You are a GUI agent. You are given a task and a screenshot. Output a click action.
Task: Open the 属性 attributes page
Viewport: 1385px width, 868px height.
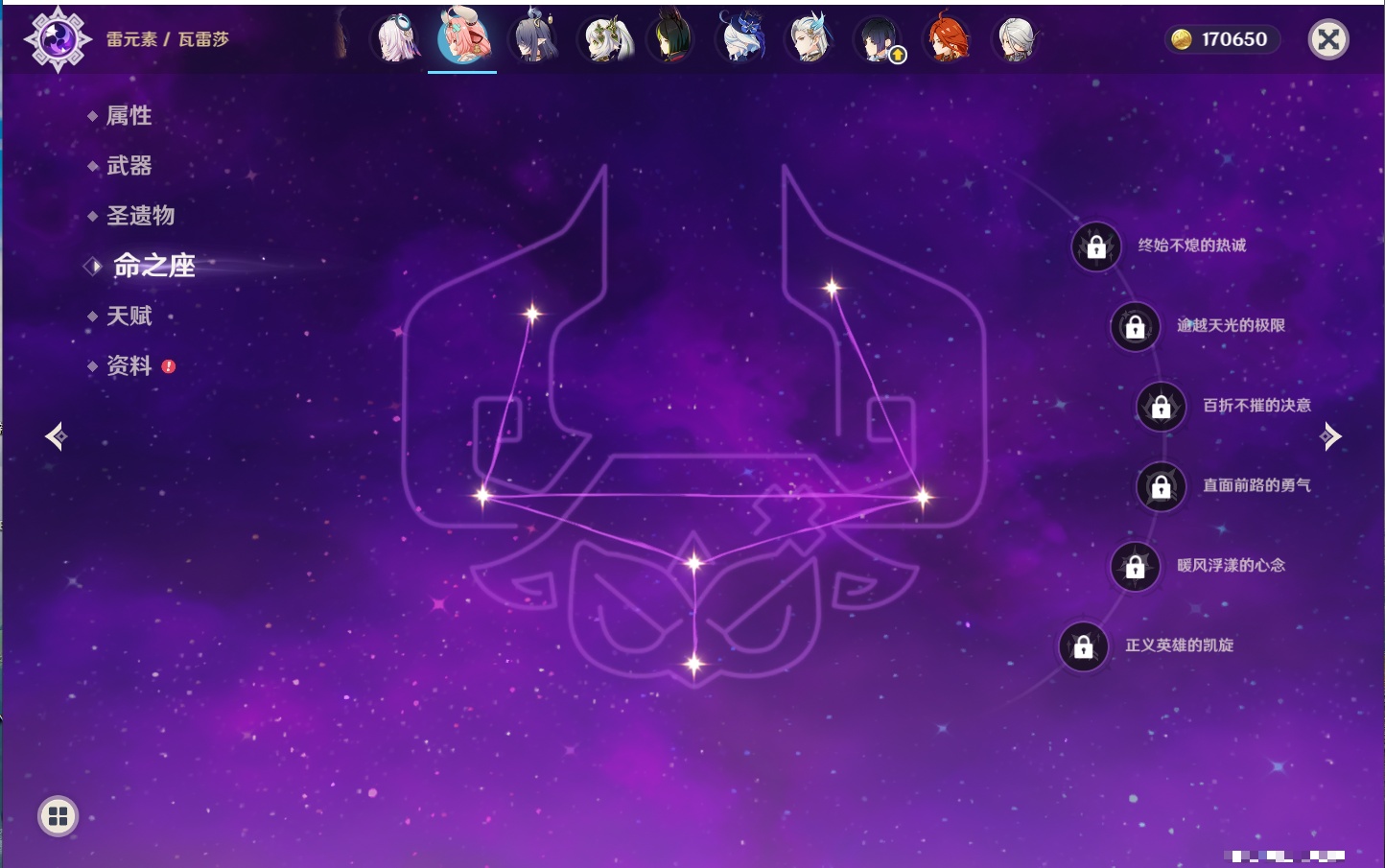(x=129, y=116)
